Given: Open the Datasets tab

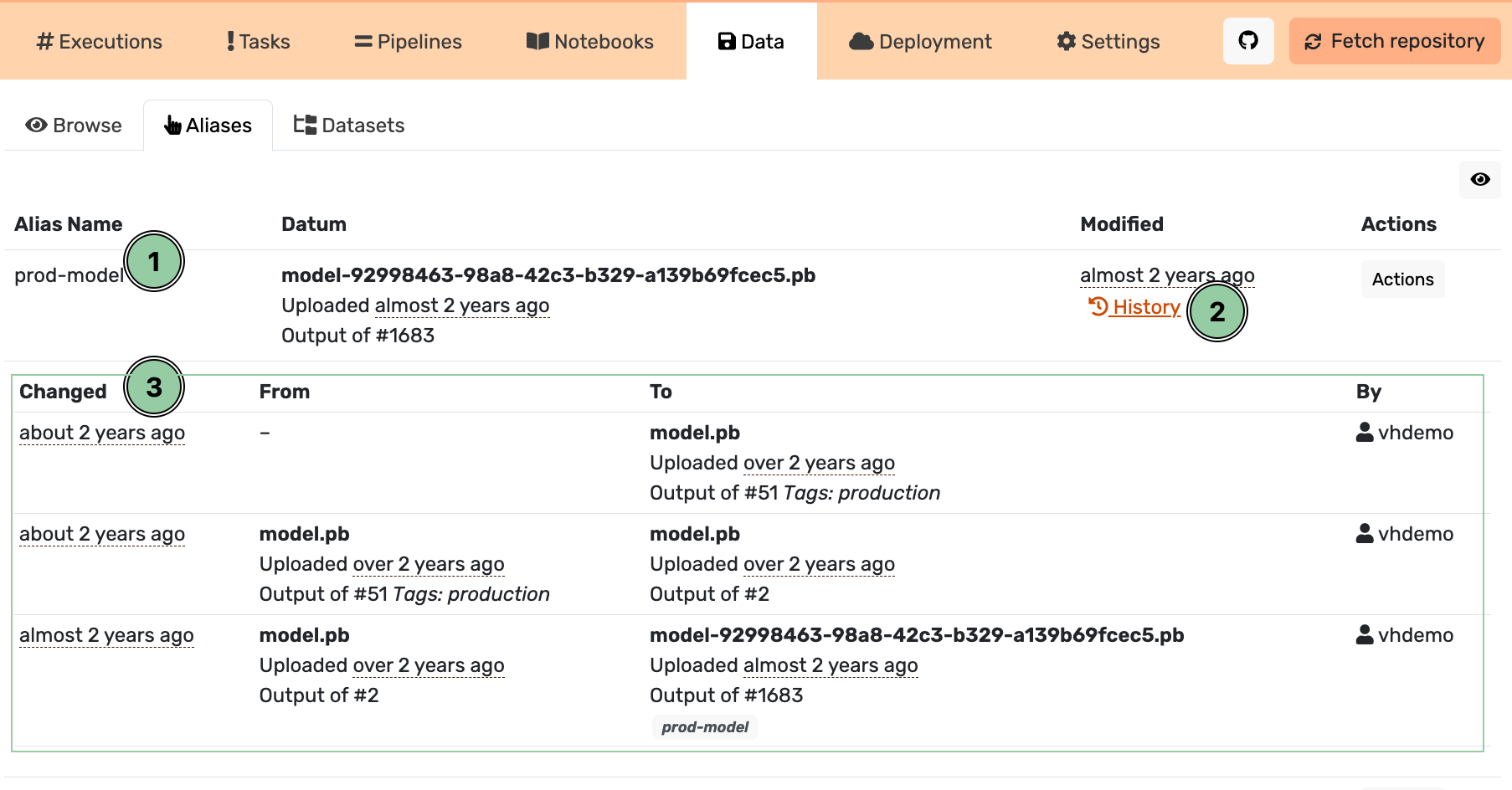Looking at the screenshot, I should tap(349, 126).
